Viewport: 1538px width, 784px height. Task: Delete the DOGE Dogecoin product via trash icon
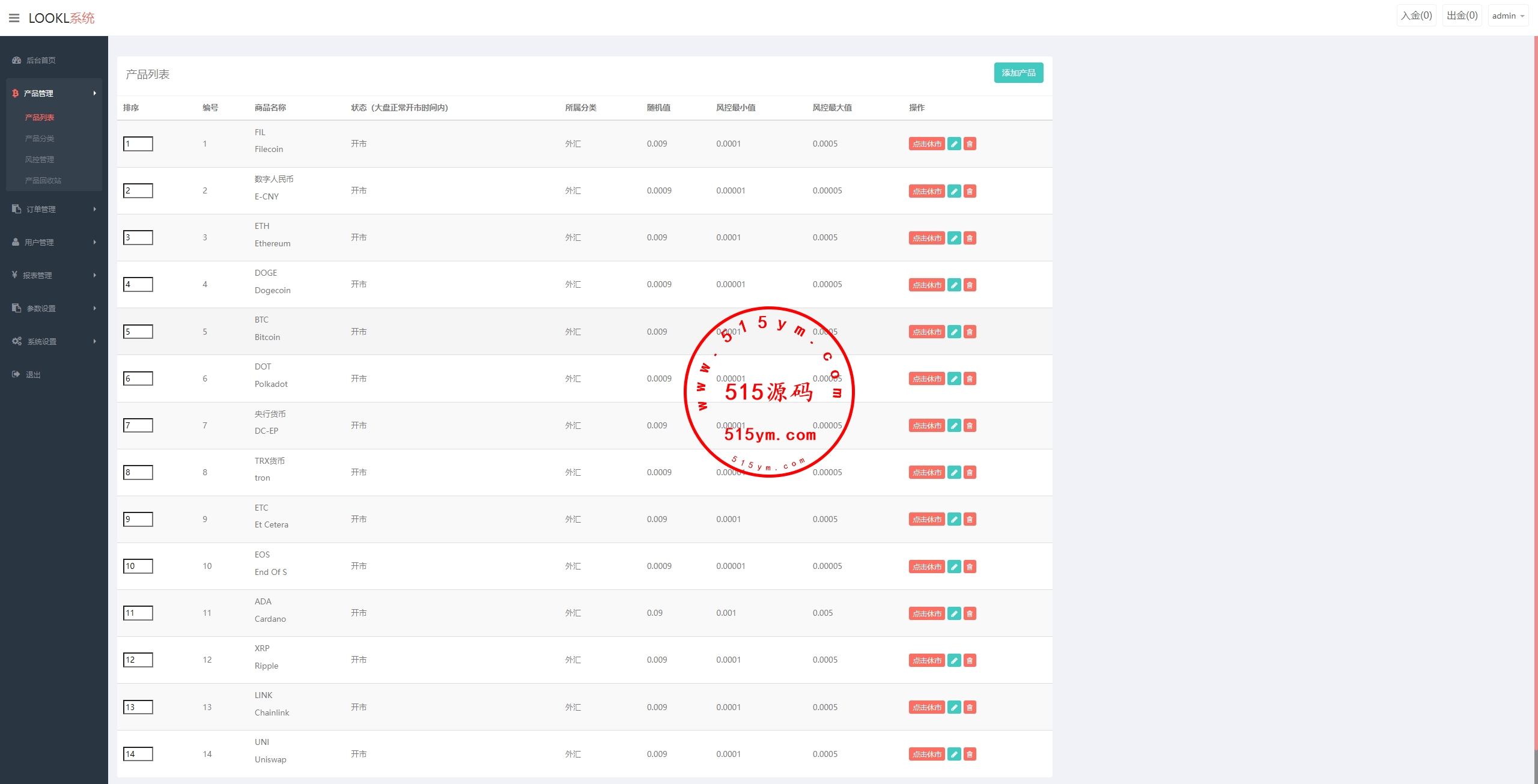coord(970,285)
